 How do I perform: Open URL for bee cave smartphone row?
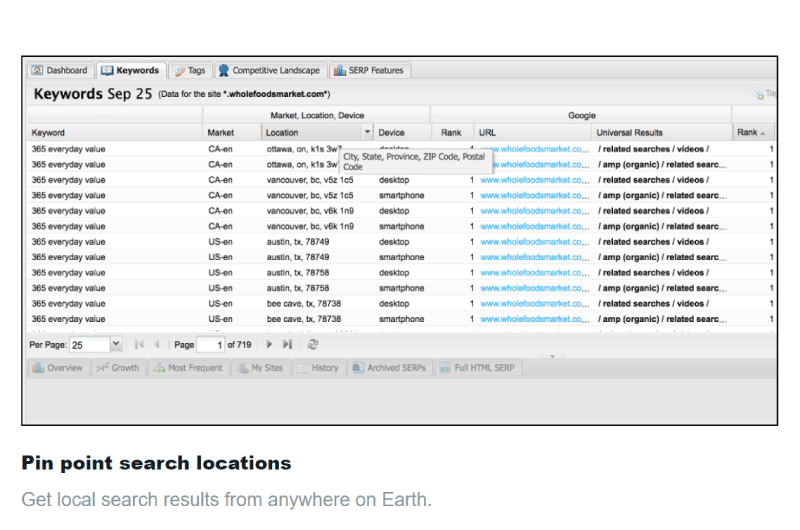point(534,319)
